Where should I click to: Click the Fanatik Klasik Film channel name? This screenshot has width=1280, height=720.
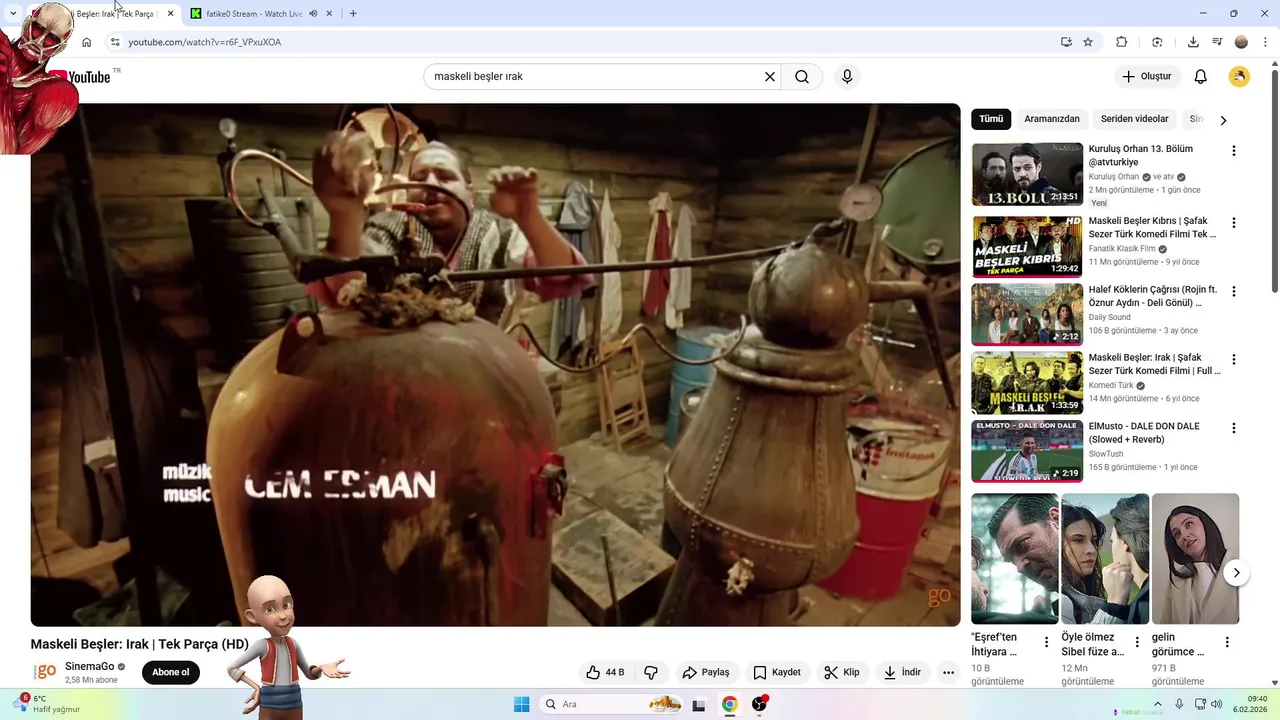[x=1122, y=249]
